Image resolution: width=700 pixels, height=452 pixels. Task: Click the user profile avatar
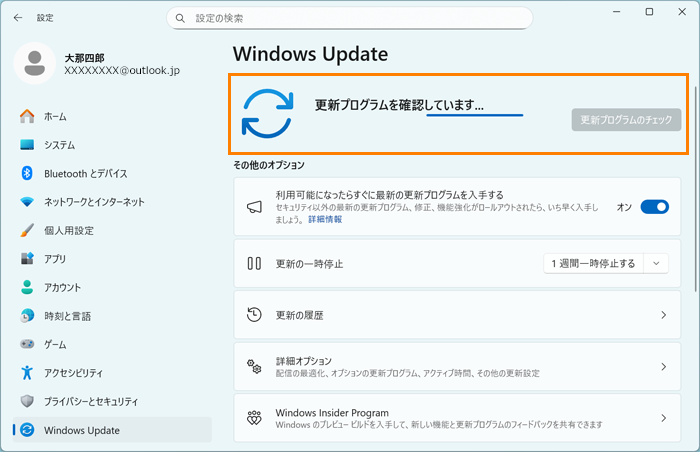(34, 63)
